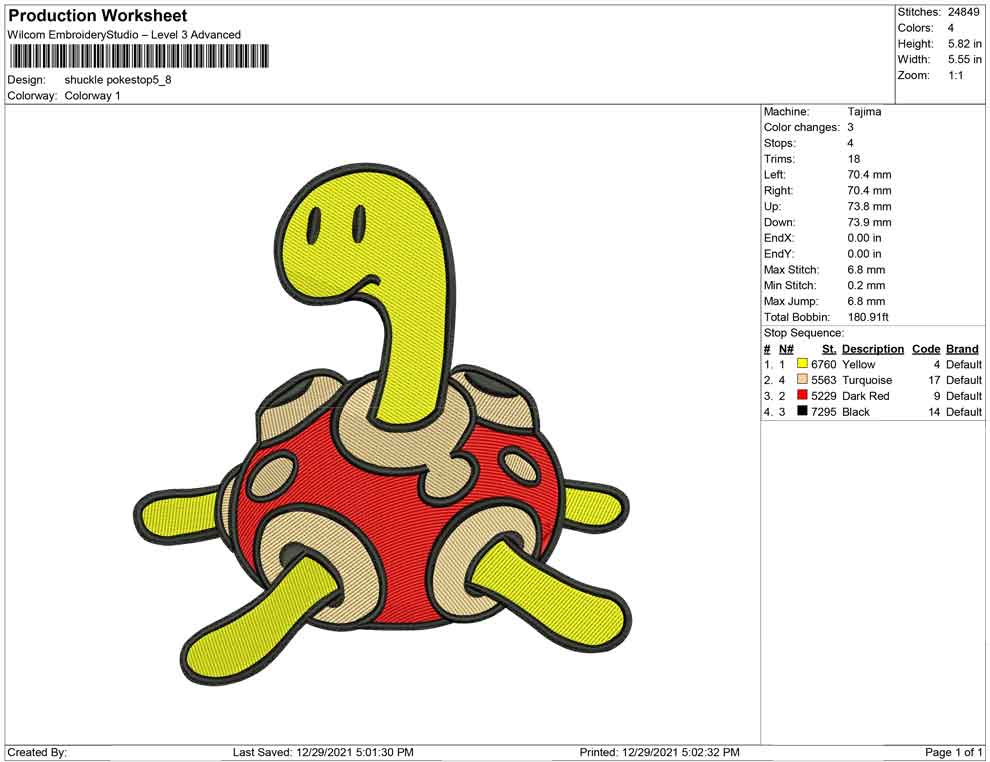The height and width of the screenshot is (762, 990).
Task: Click the width value '5.55 in'
Action: tap(965, 59)
